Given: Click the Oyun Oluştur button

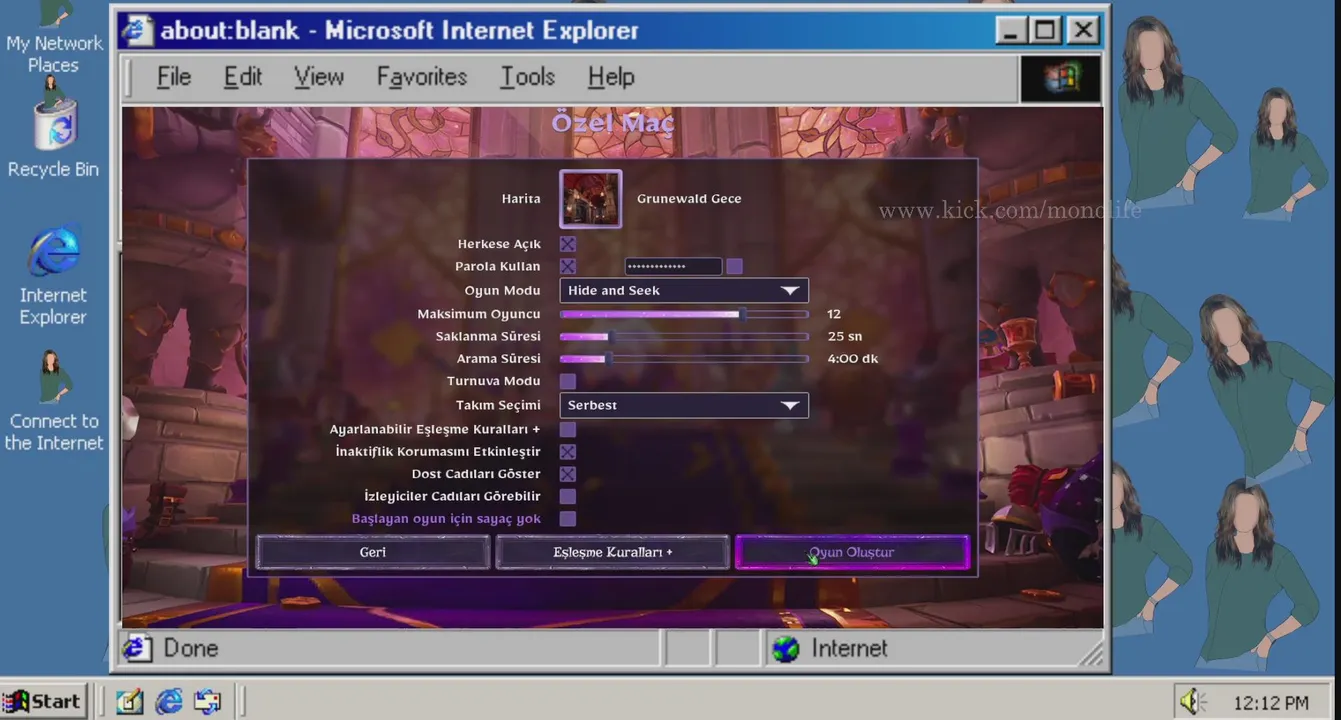Looking at the screenshot, I should [852, 552].
